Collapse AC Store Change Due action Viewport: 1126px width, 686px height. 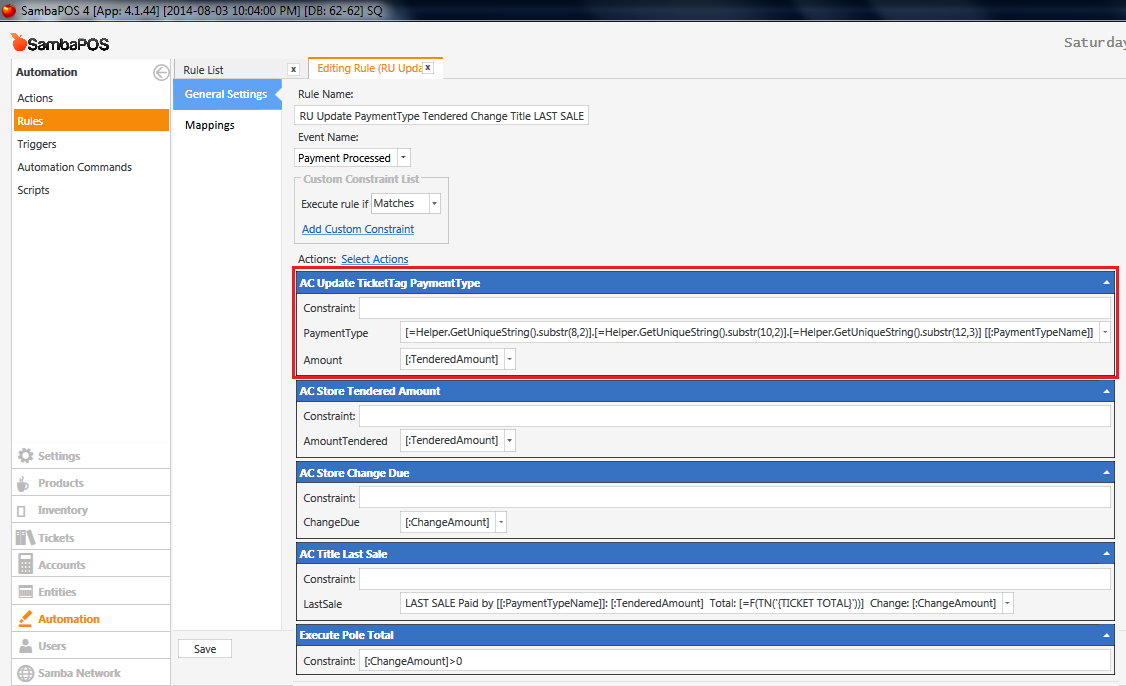tap(1106, 473)
